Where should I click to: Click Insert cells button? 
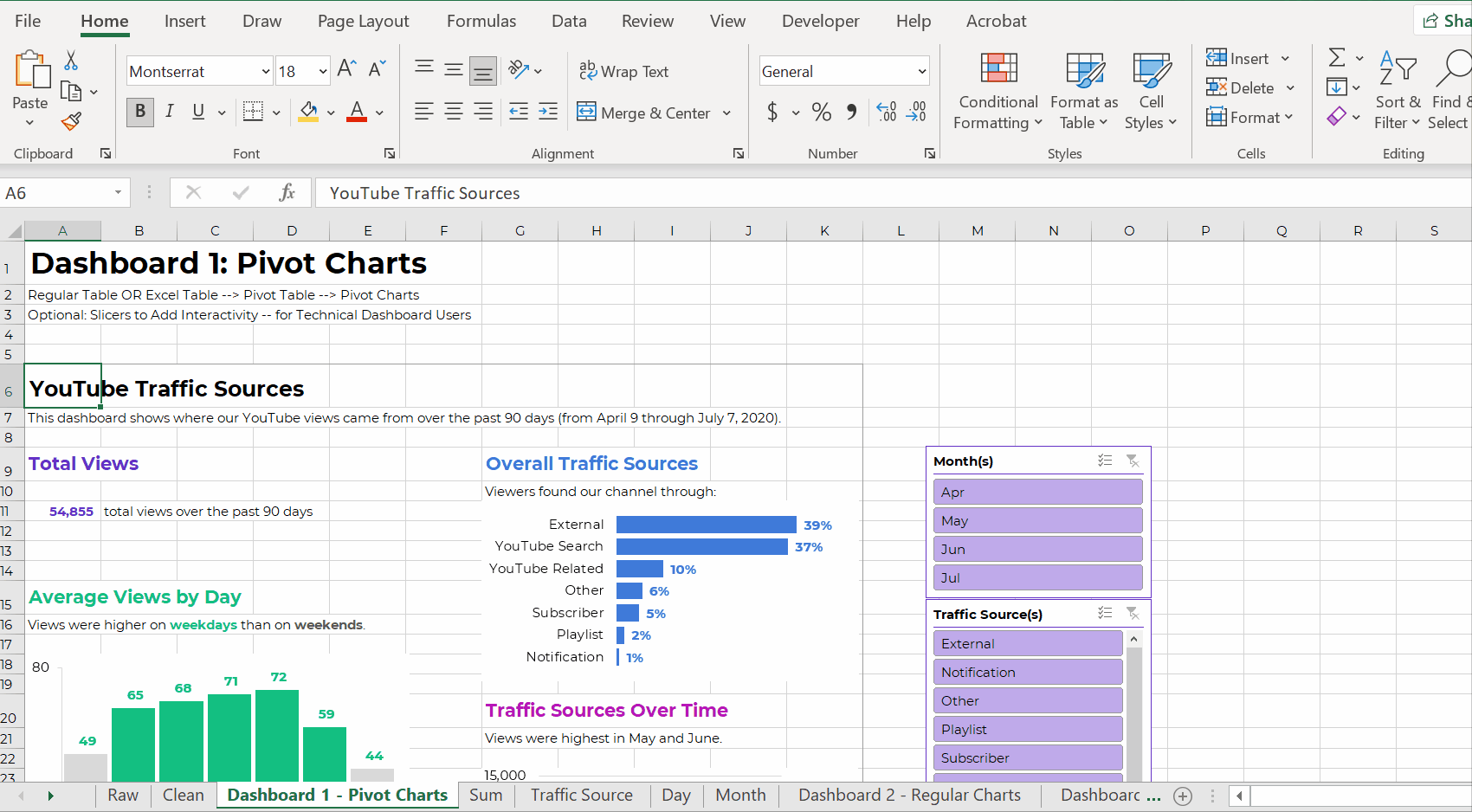(1237, 58)
